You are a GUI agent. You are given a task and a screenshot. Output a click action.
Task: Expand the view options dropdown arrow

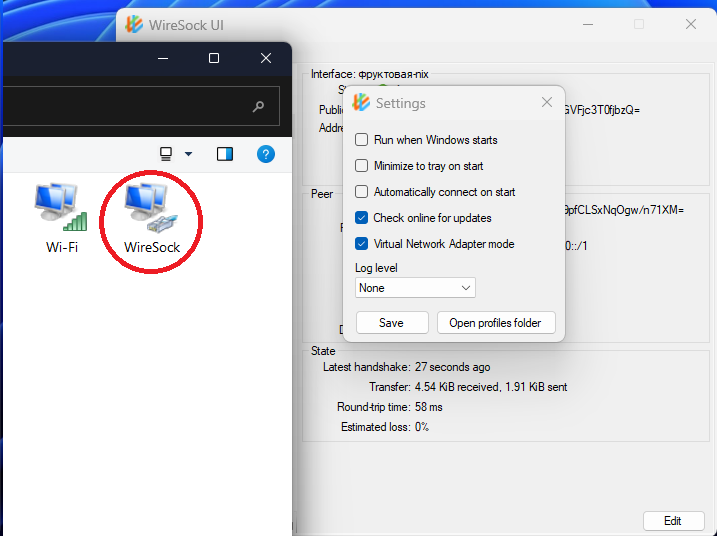[x=188, y=154]
